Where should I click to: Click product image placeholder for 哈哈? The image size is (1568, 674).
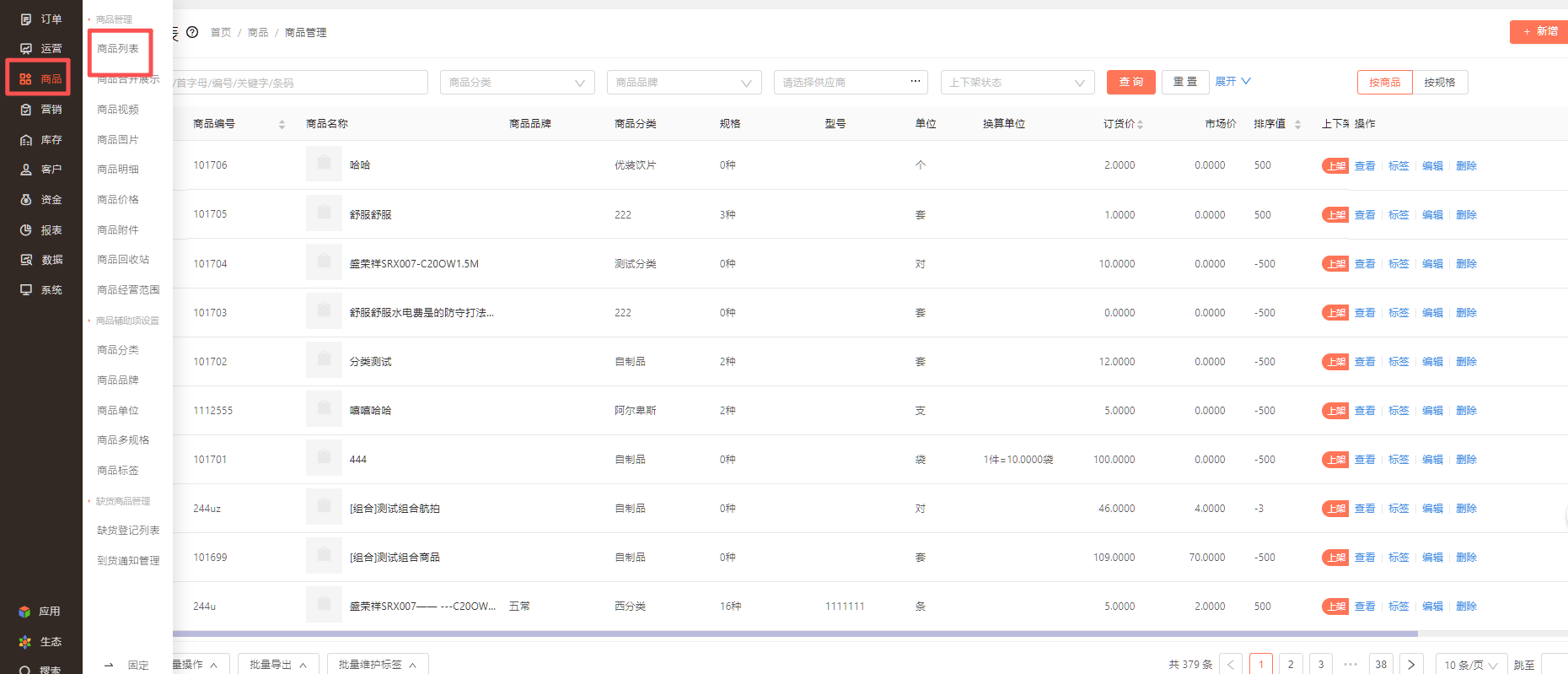(x=324, y=164)
